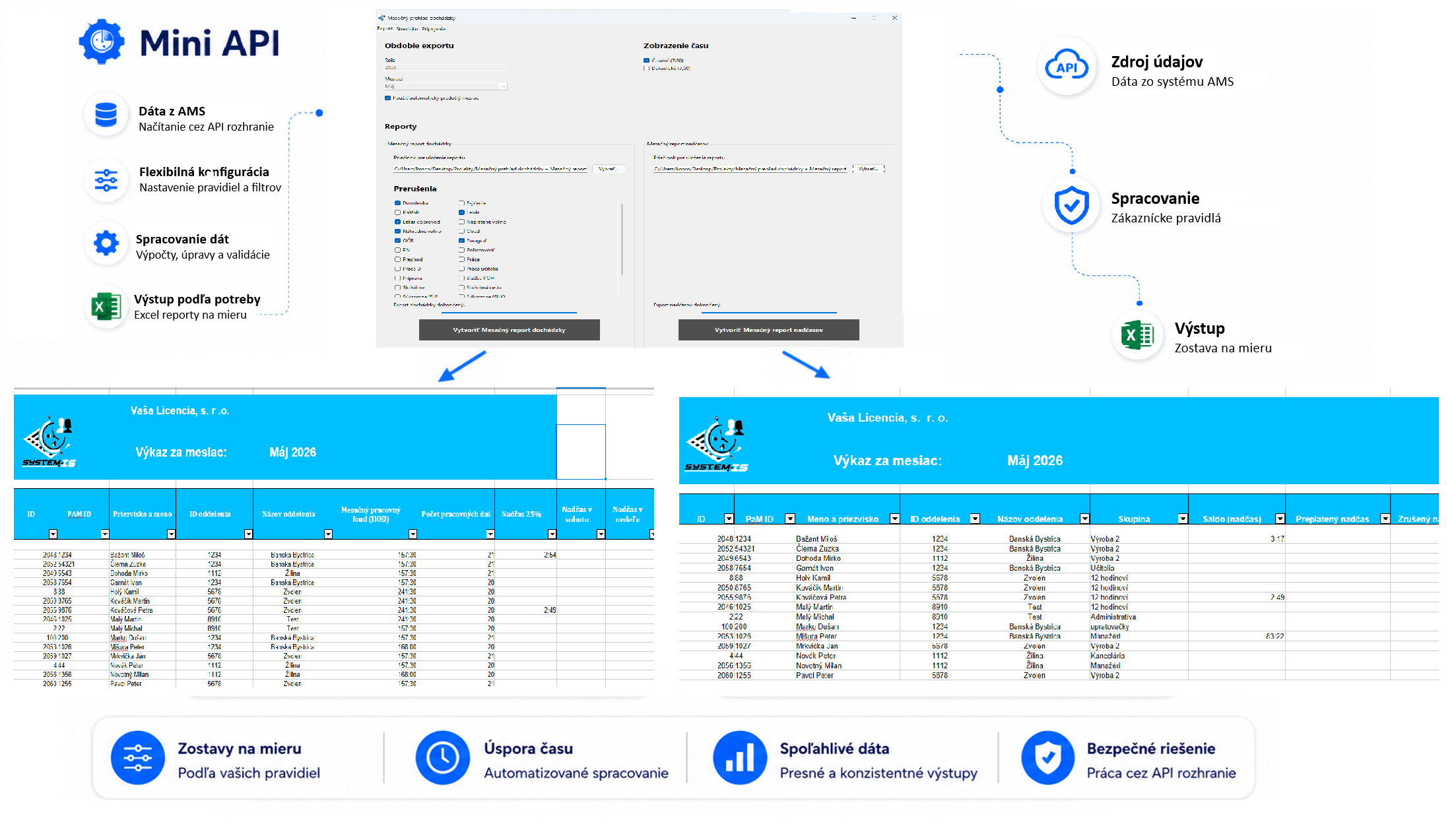1456x828 pixels.
Task: Open the Mesačný pracovný fond filter arrow
Action: click(413, 534)
